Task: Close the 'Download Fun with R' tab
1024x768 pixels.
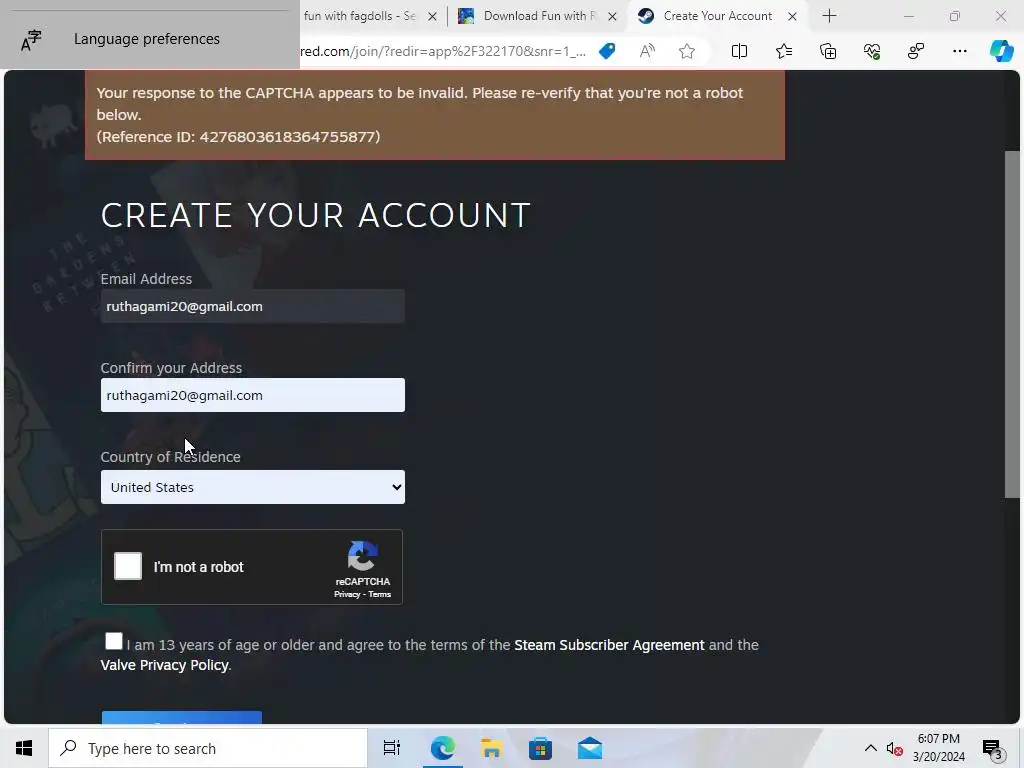Action: pos(612,16)
